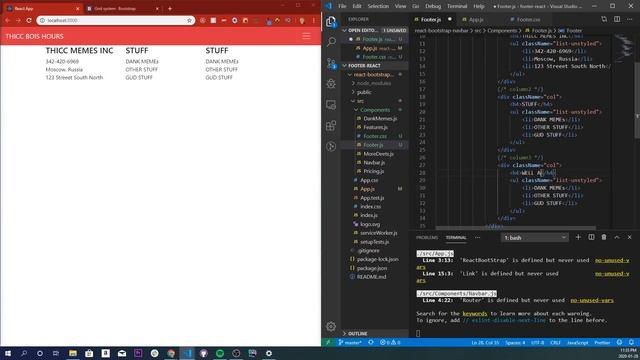640x360 pixels.
Task: Open notifications bell in status bar
Action: click(631, 342)
